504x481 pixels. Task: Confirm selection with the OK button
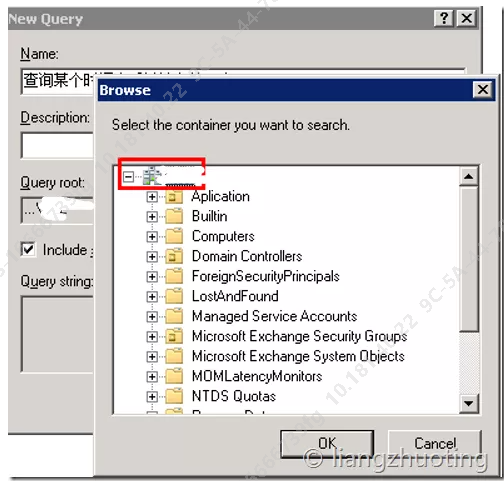point(327,444)
